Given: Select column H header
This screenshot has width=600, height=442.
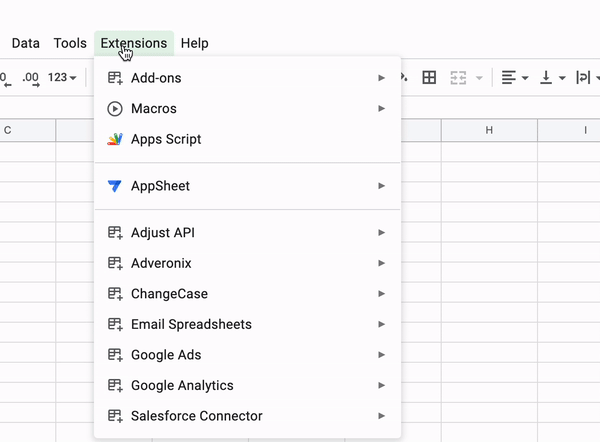Looking at the screenshot, I should (x=489, y=130).
